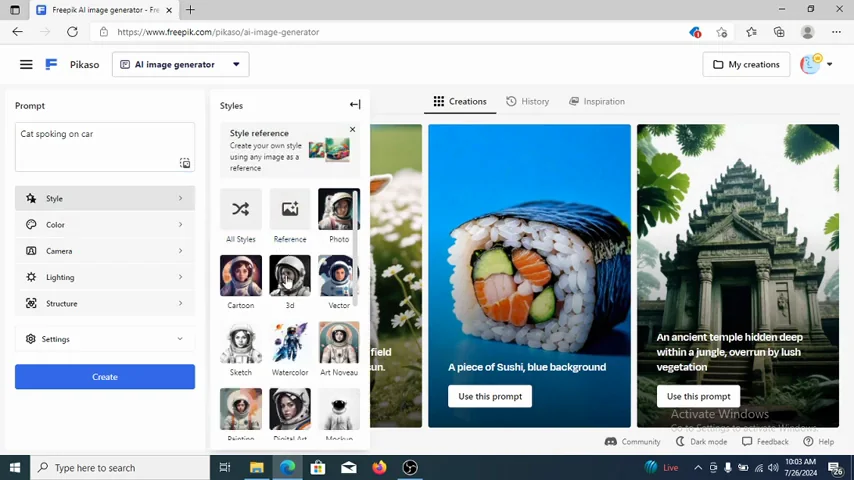Open browser Settings and more menu
This screenshot has width=854, height=480.
836,32
